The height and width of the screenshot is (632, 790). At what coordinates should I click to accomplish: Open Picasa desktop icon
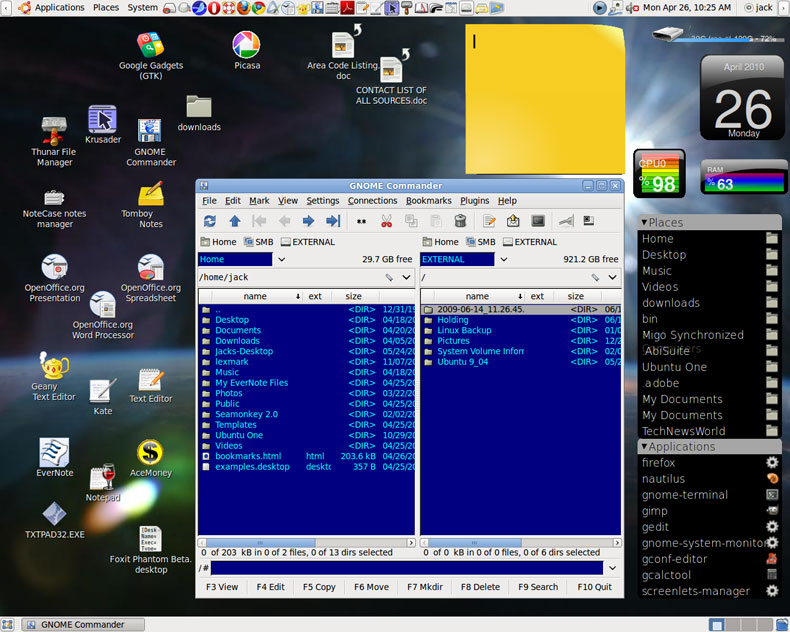tap(246, 50)
